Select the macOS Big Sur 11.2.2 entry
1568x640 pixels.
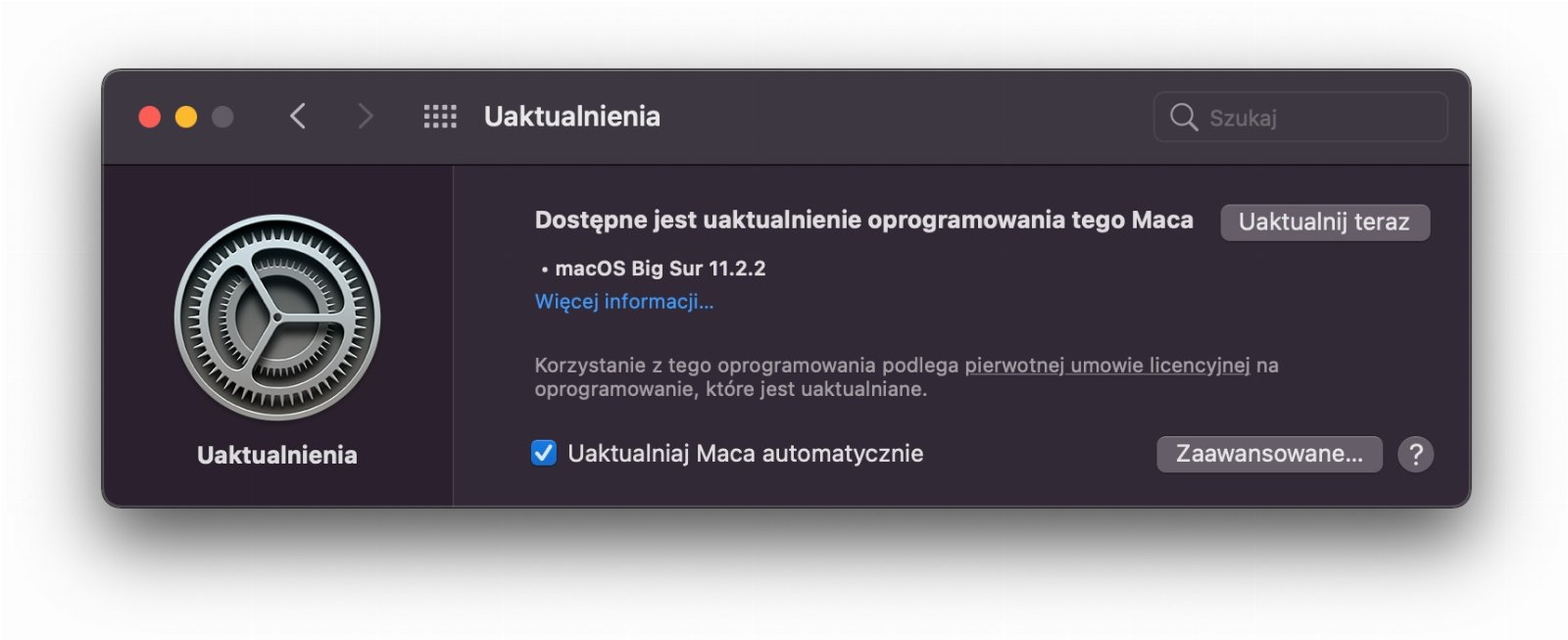(x=654, y=269)
